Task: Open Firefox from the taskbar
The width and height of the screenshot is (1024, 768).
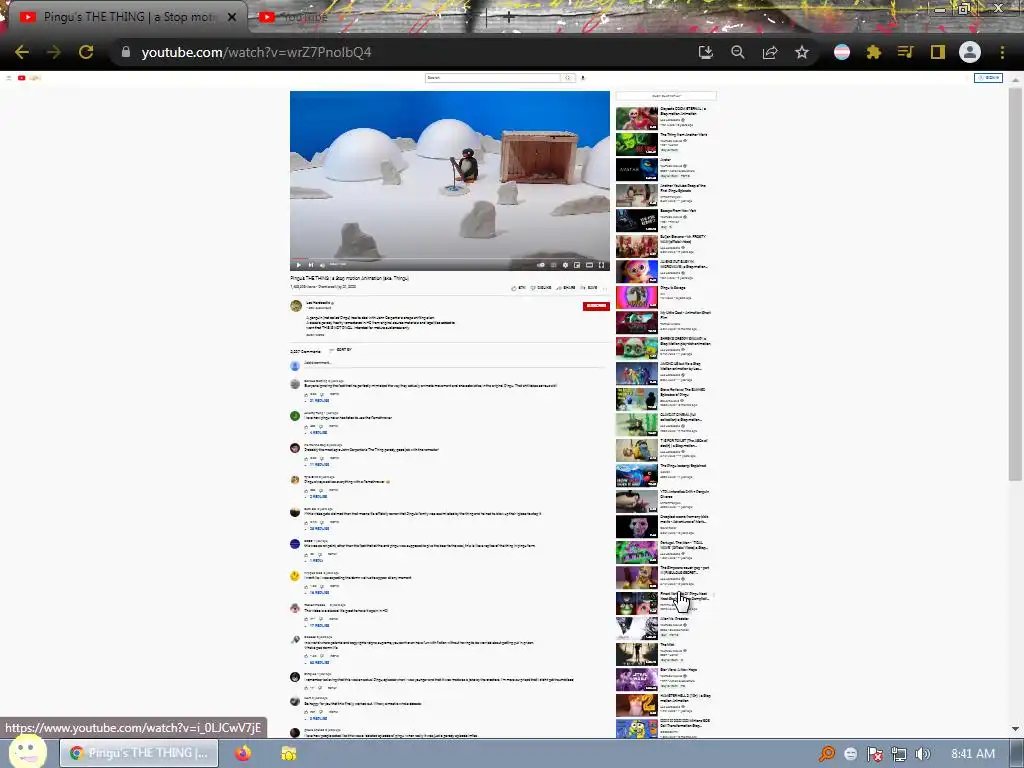Action: tap(243, 753)
